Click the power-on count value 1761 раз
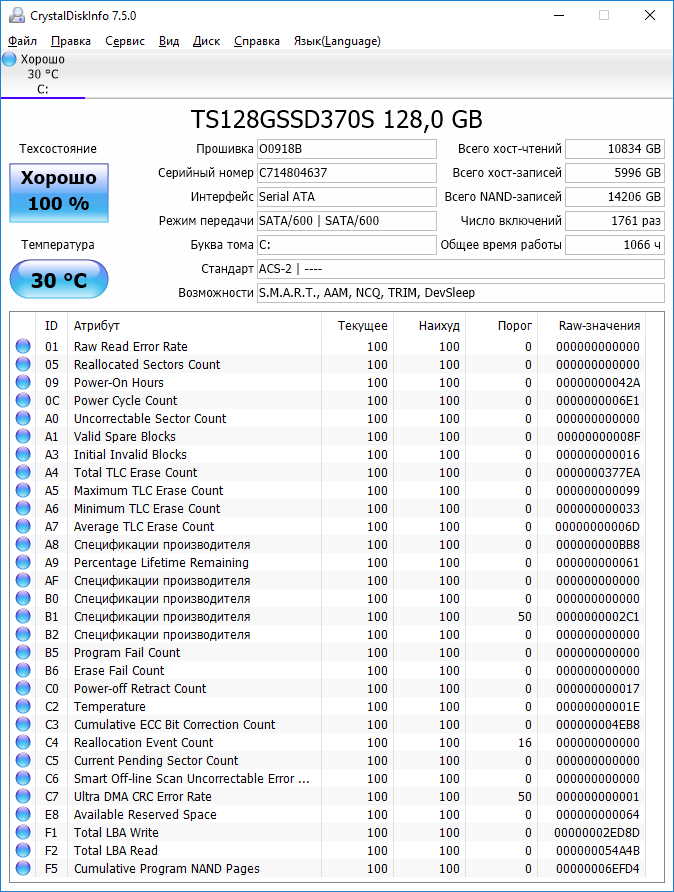Image resolution: width=674 pixels, height=892 pixels. [615, 221]
